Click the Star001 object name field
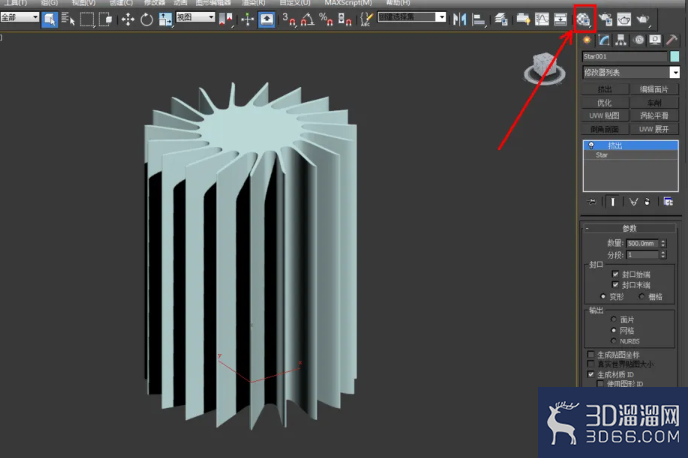 click(x=624, y=57)
